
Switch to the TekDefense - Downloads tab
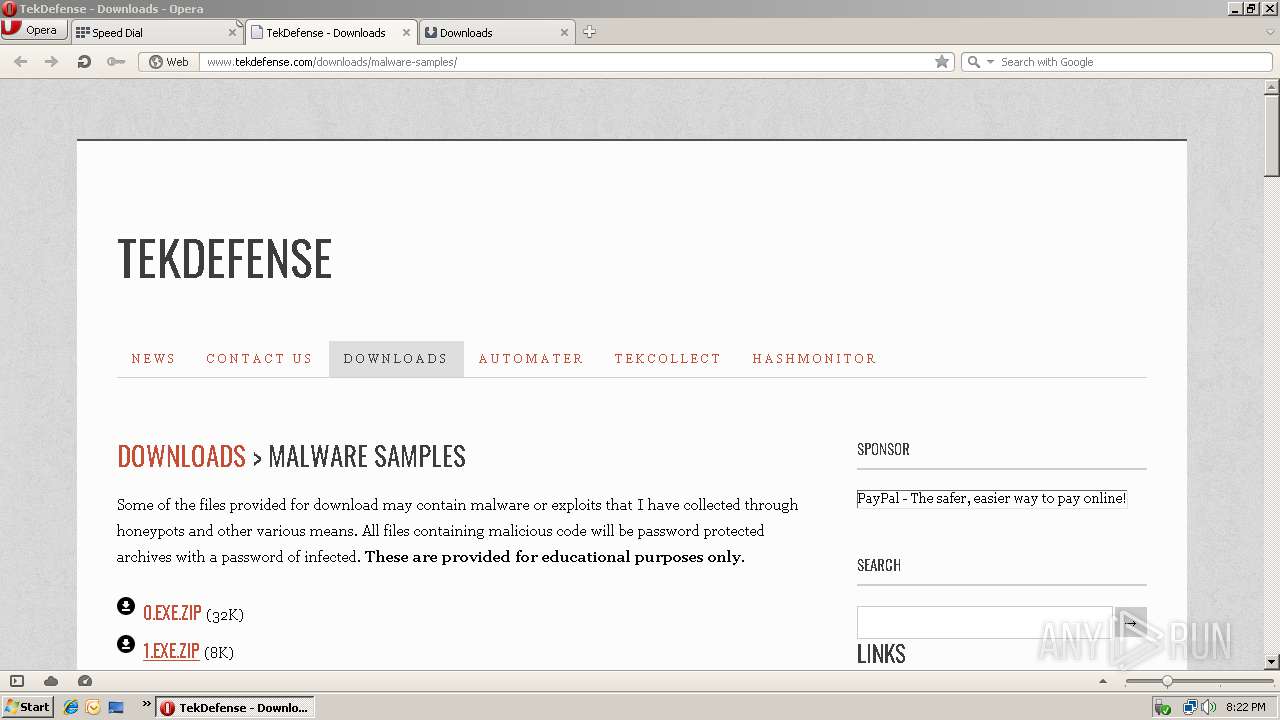[331, 32]
